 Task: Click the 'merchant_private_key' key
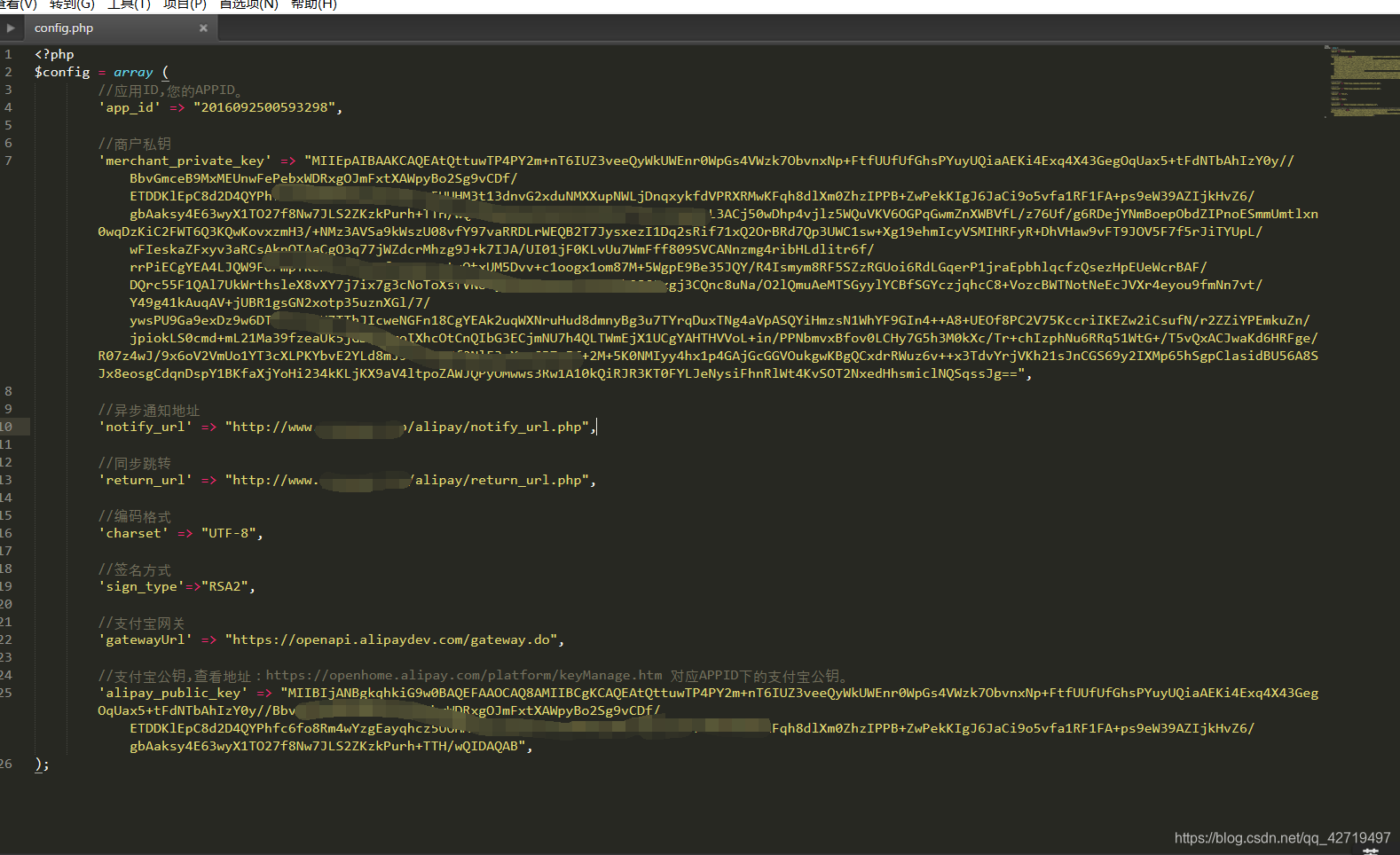click(185, 161)
